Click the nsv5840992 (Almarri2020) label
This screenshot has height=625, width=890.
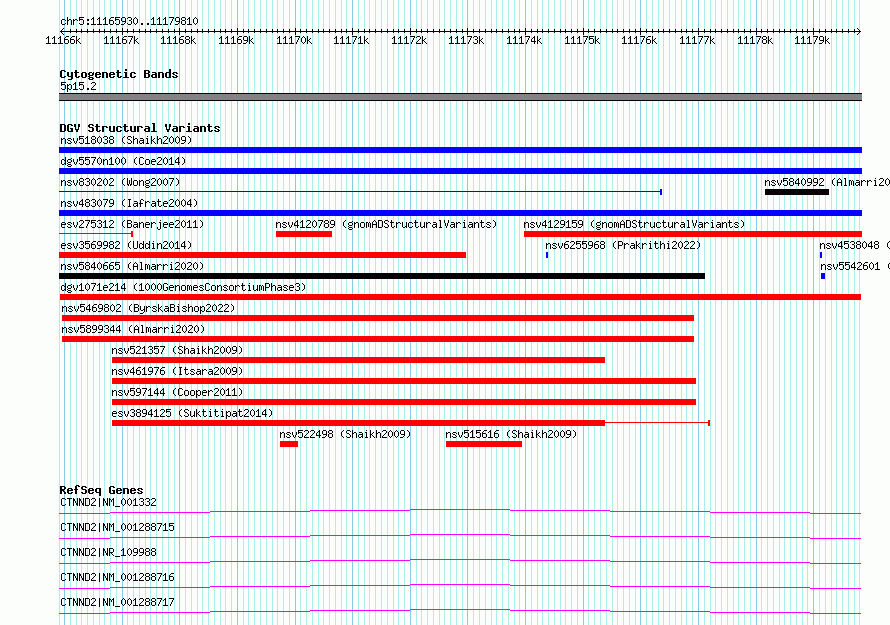(x=827, y=182)
